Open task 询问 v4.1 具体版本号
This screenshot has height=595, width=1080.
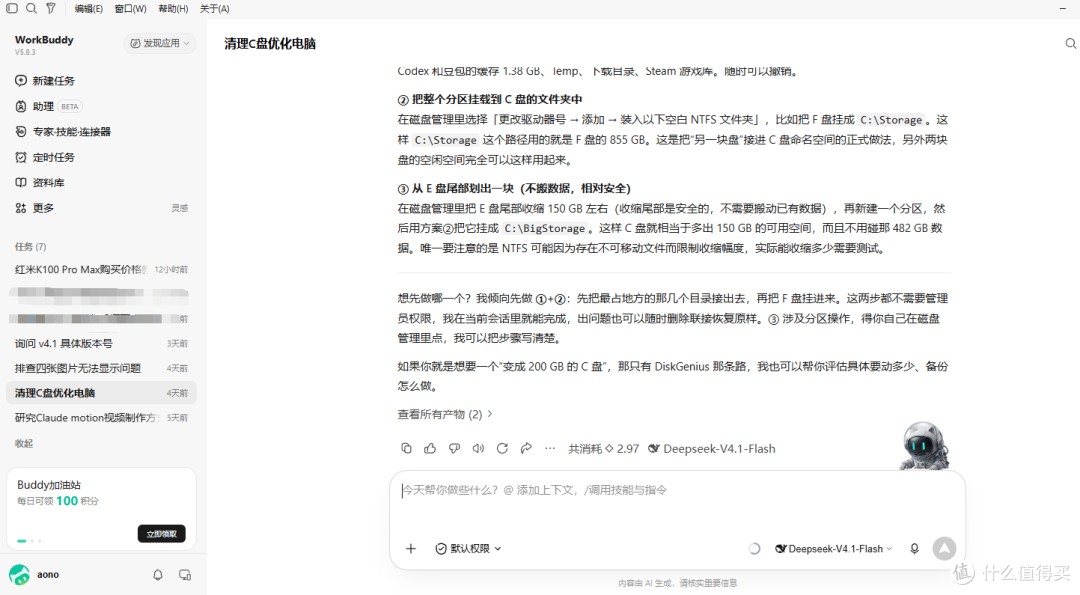[101, 343]
